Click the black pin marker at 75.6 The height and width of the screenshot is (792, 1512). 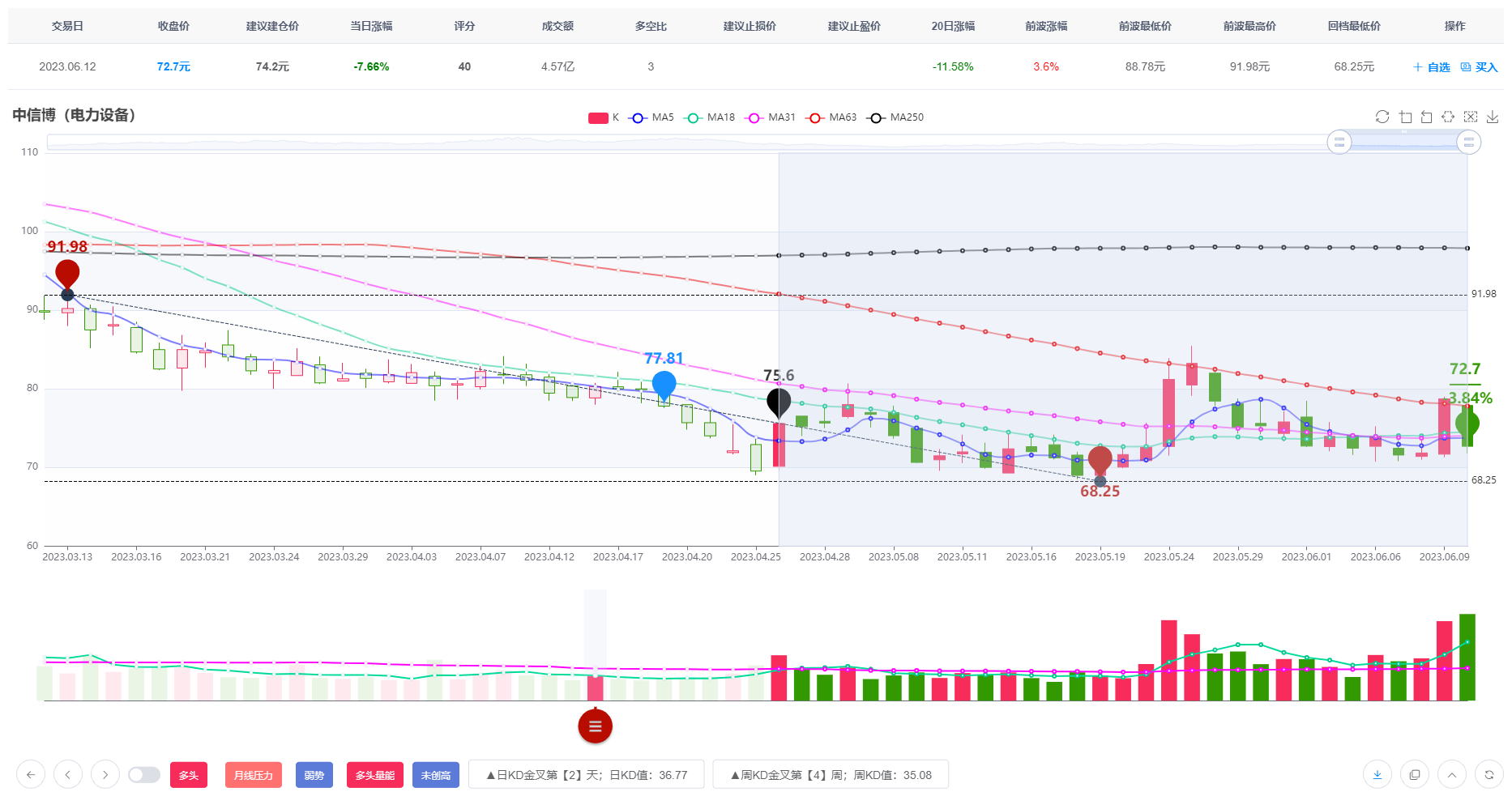[x=779, y=402]
